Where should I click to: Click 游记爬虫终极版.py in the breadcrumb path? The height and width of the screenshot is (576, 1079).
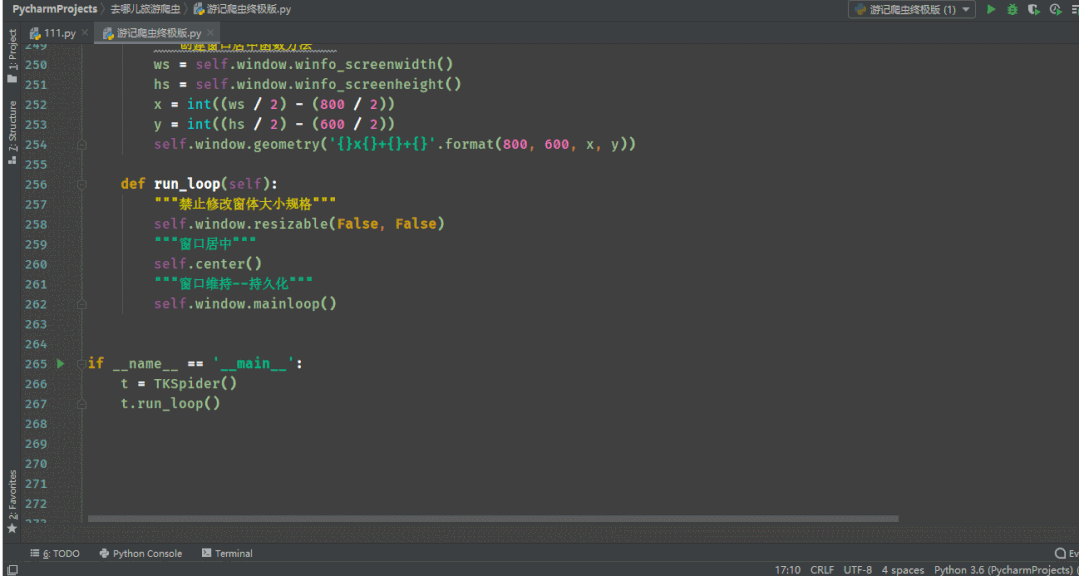tap(242, 10)
